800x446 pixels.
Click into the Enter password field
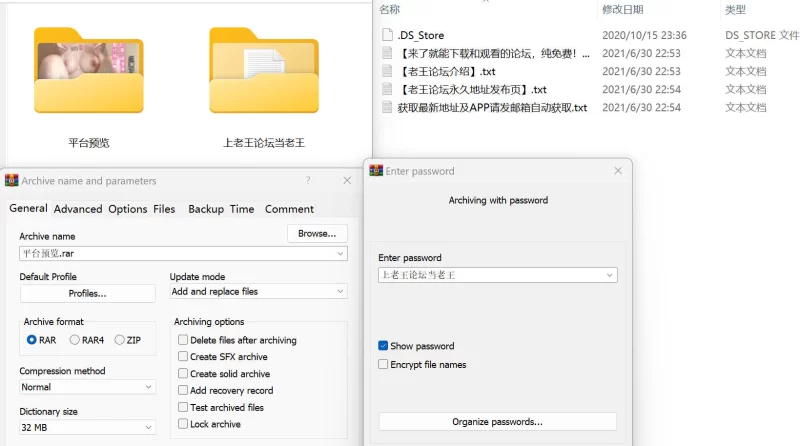[497, 275]
